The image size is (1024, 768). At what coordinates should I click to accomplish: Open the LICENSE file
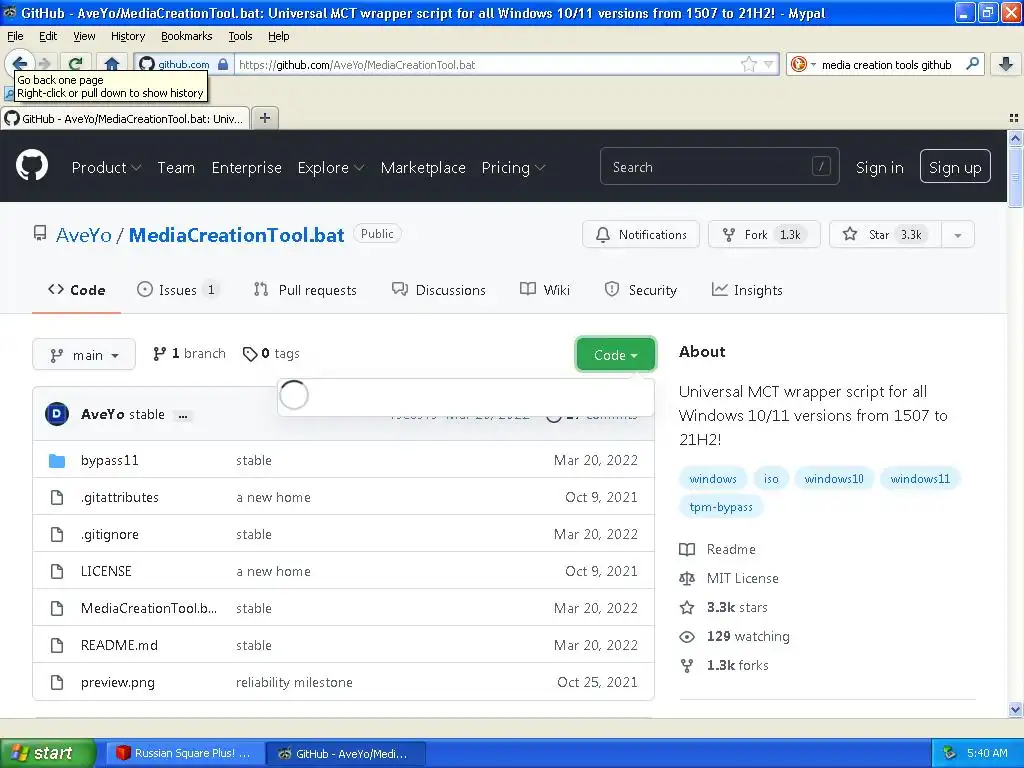pos(106,571)
